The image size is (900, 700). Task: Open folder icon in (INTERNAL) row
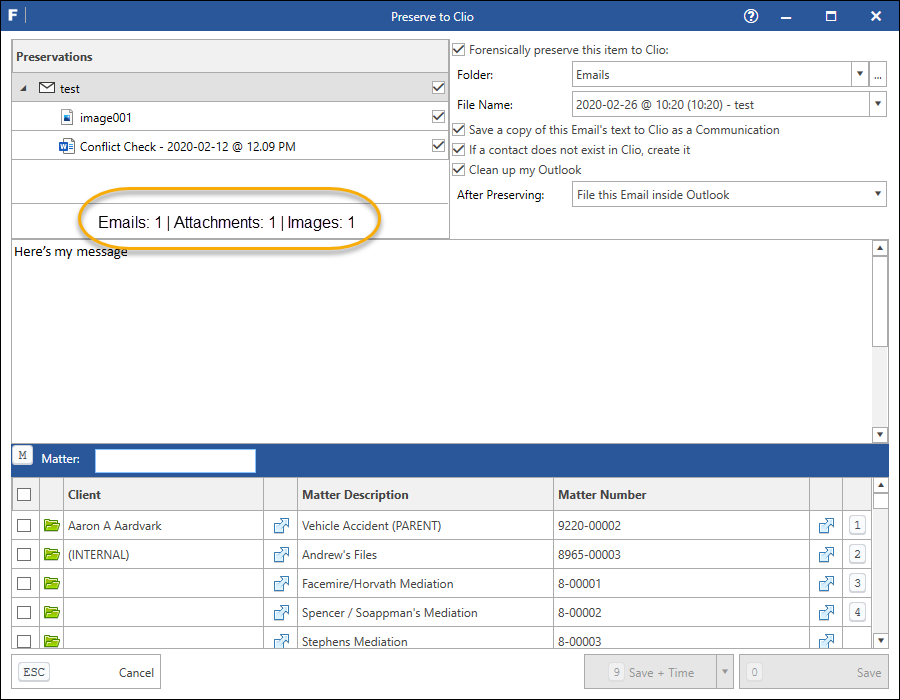click(x=52, y=554)
